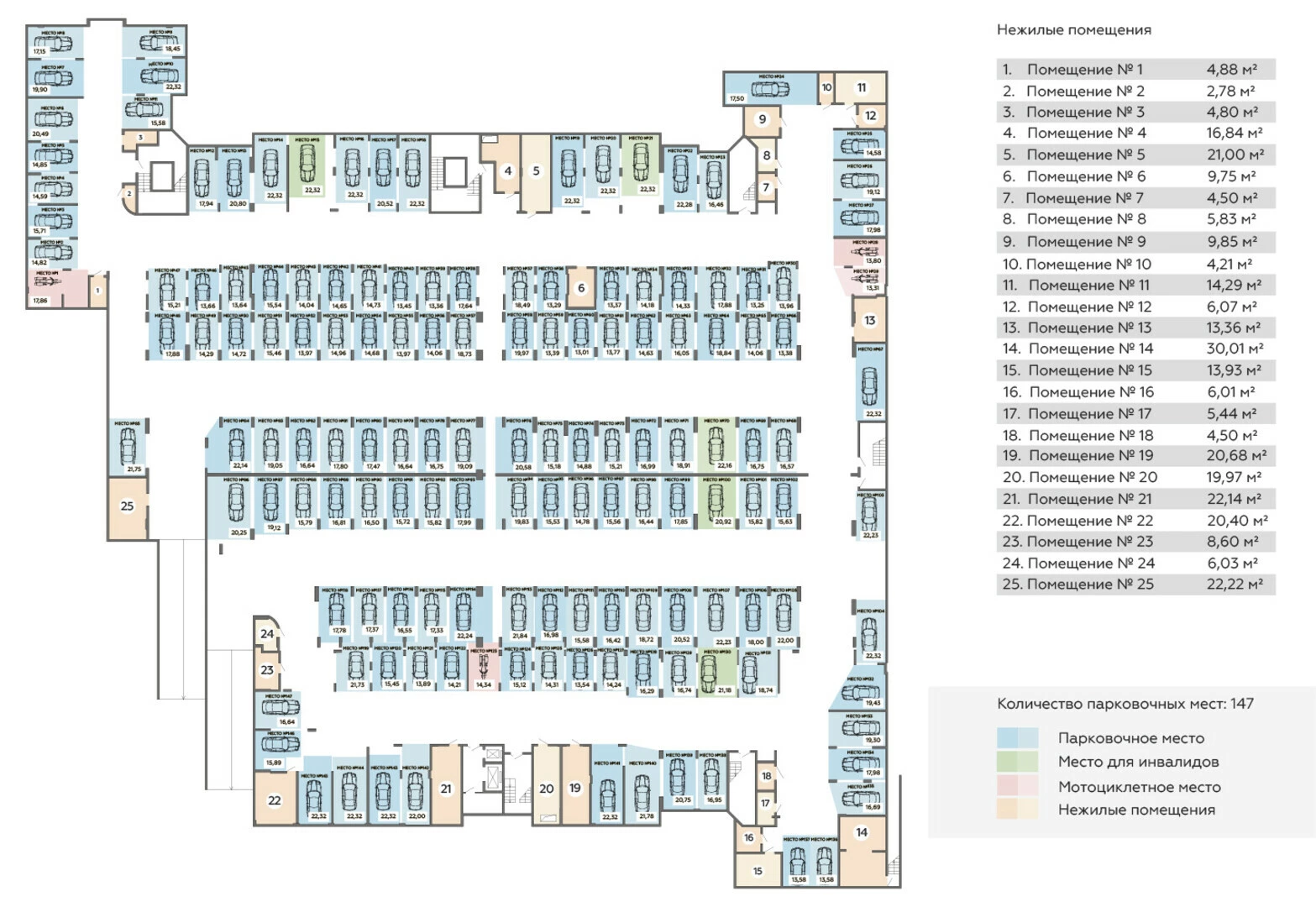The image size is (1316, 907).
Task: Click the beige Нежилые помещения legend swatch
Action: (x=1018, y=810)
